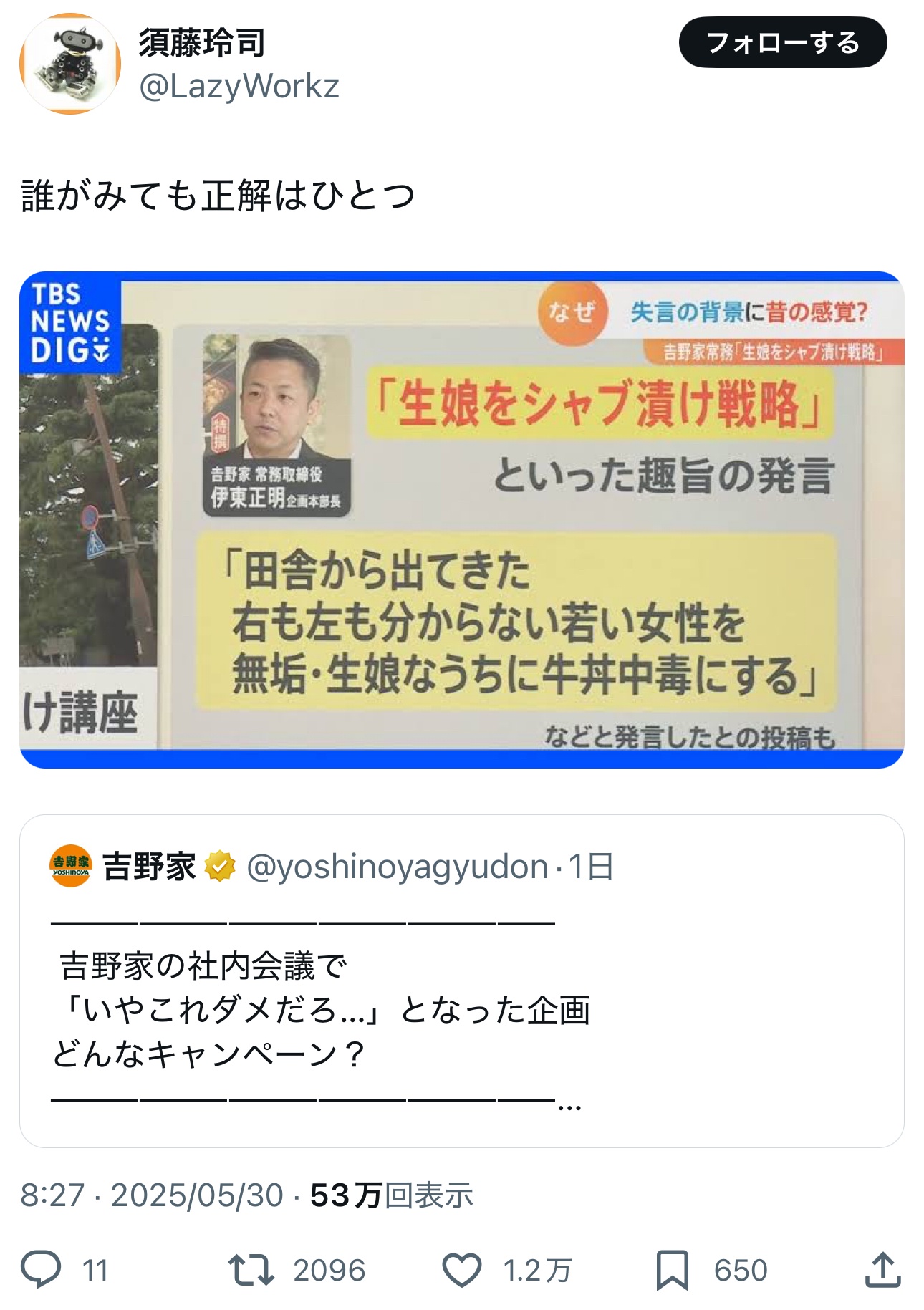Tap the share upload icon

tap(882, 1270)
